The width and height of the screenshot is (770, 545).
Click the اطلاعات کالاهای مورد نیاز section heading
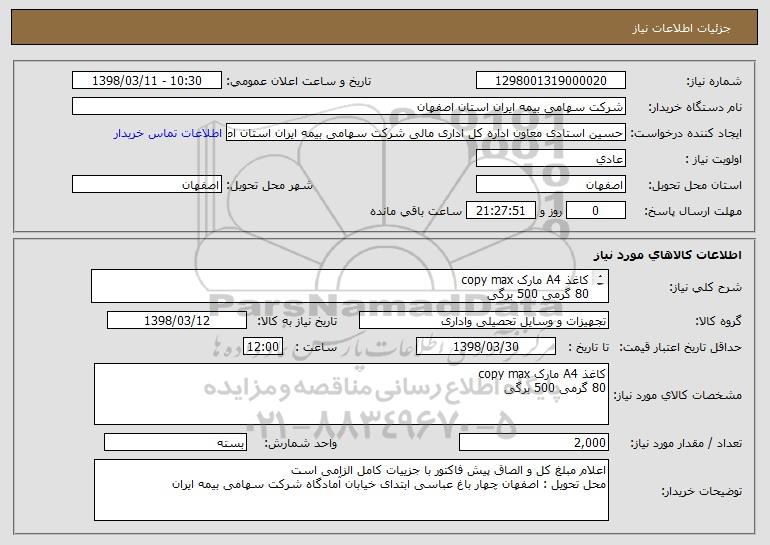click(667, 255)
